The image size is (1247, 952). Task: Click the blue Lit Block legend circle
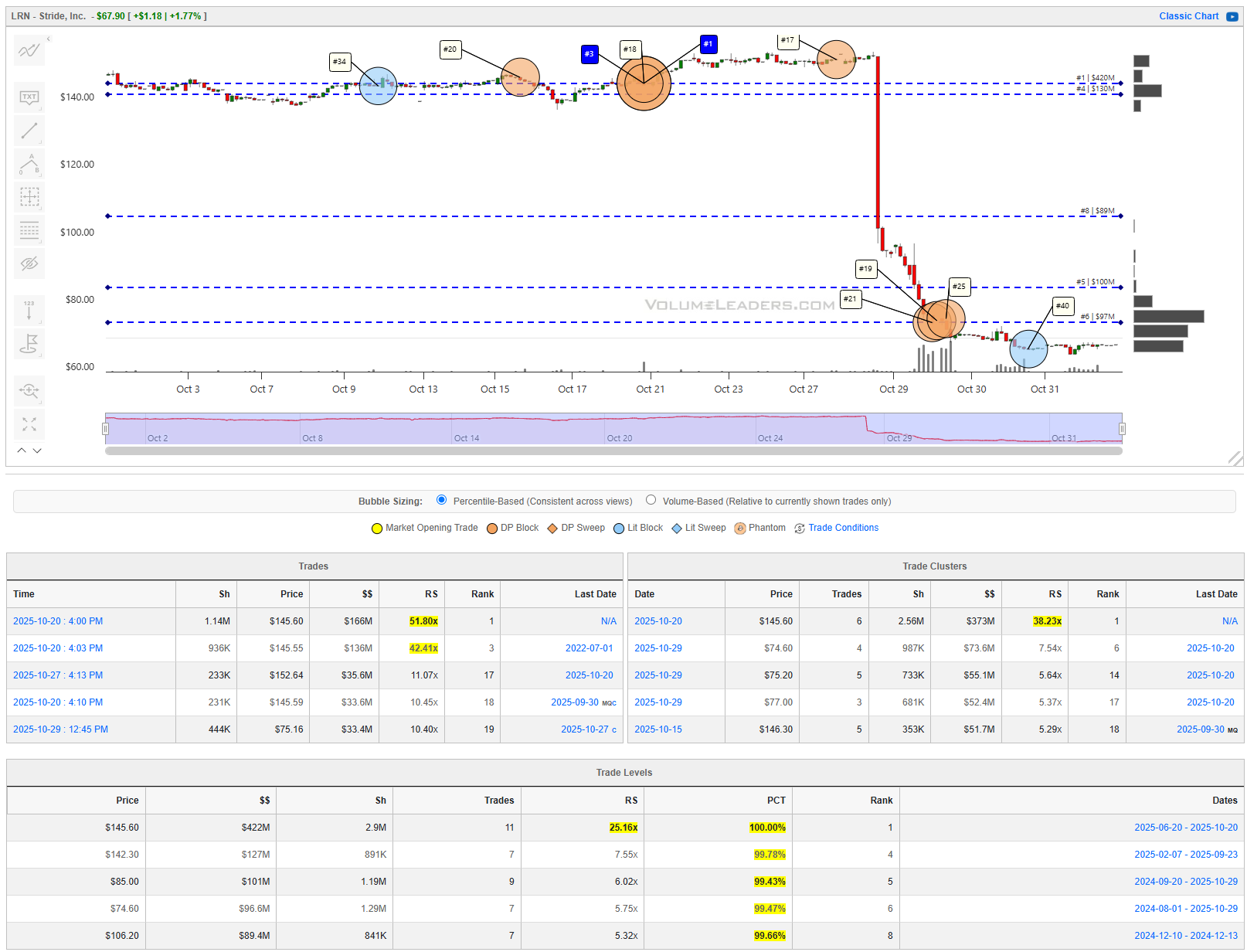[619, 529]
